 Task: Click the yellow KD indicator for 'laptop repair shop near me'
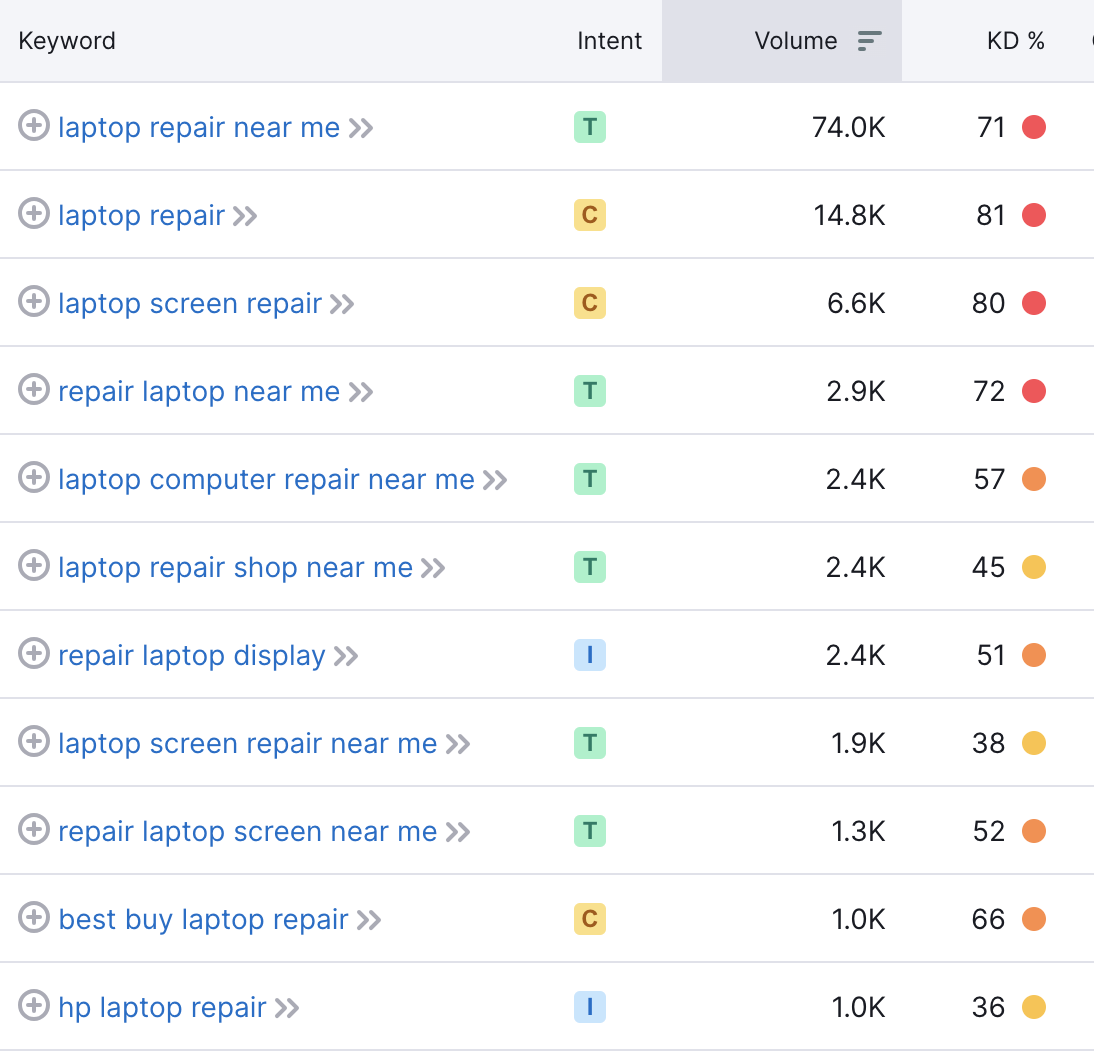(1034, 567)
